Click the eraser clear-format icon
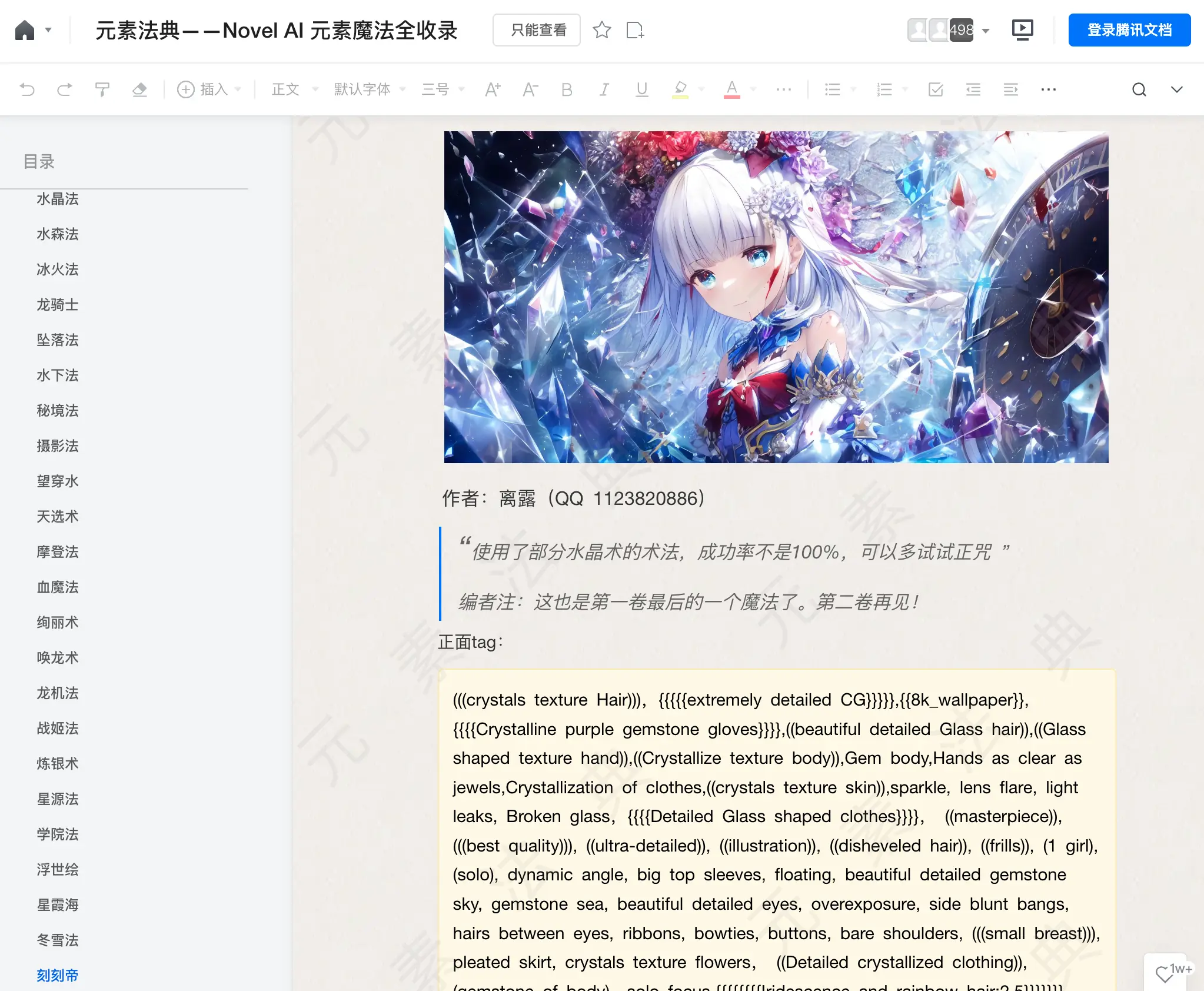This screenshot has height=991, width=1204. pyautogui.click(x=139, y=89)
